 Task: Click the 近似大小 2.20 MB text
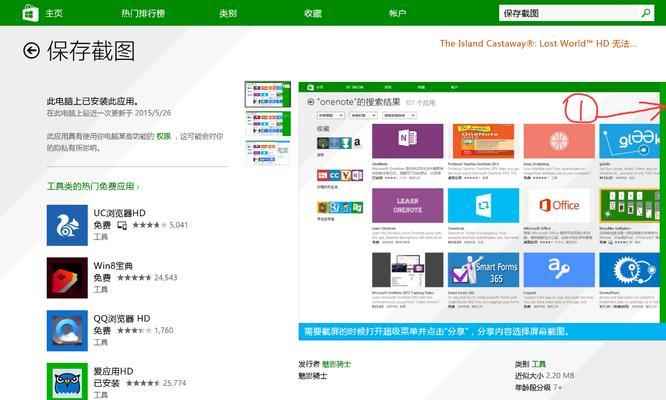click(x=545, y=375)
